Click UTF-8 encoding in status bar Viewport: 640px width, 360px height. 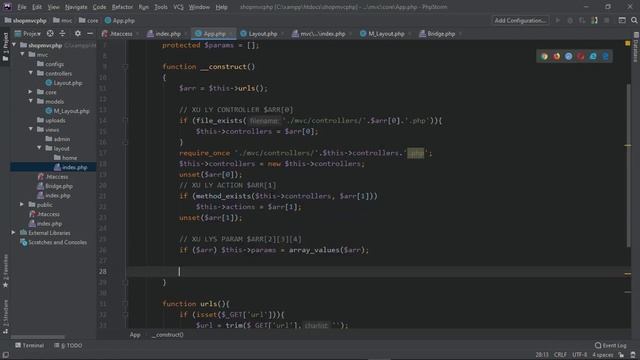[580, 355]
